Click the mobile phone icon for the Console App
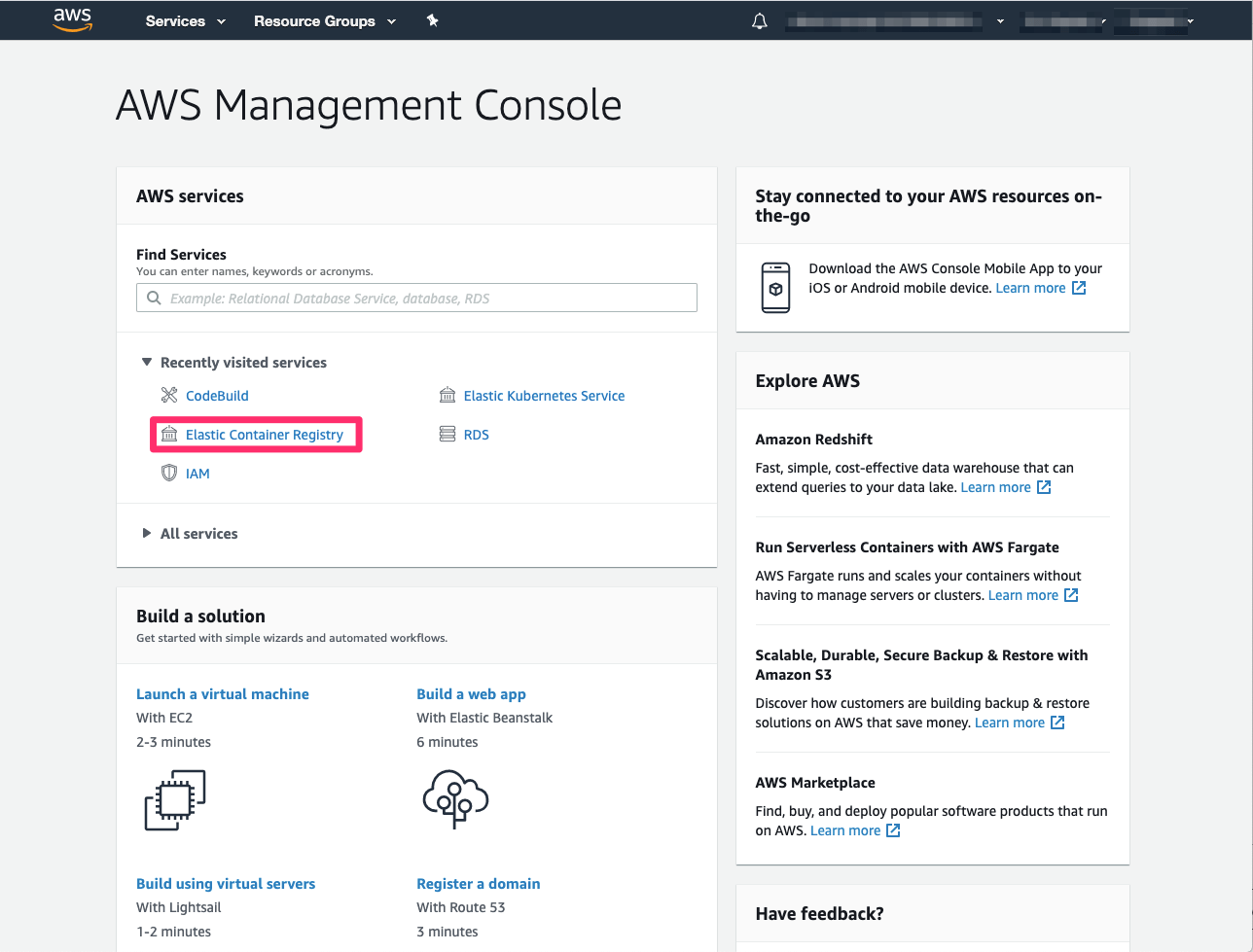This screenshot has width=1253, height=952. tap(775, 287)
